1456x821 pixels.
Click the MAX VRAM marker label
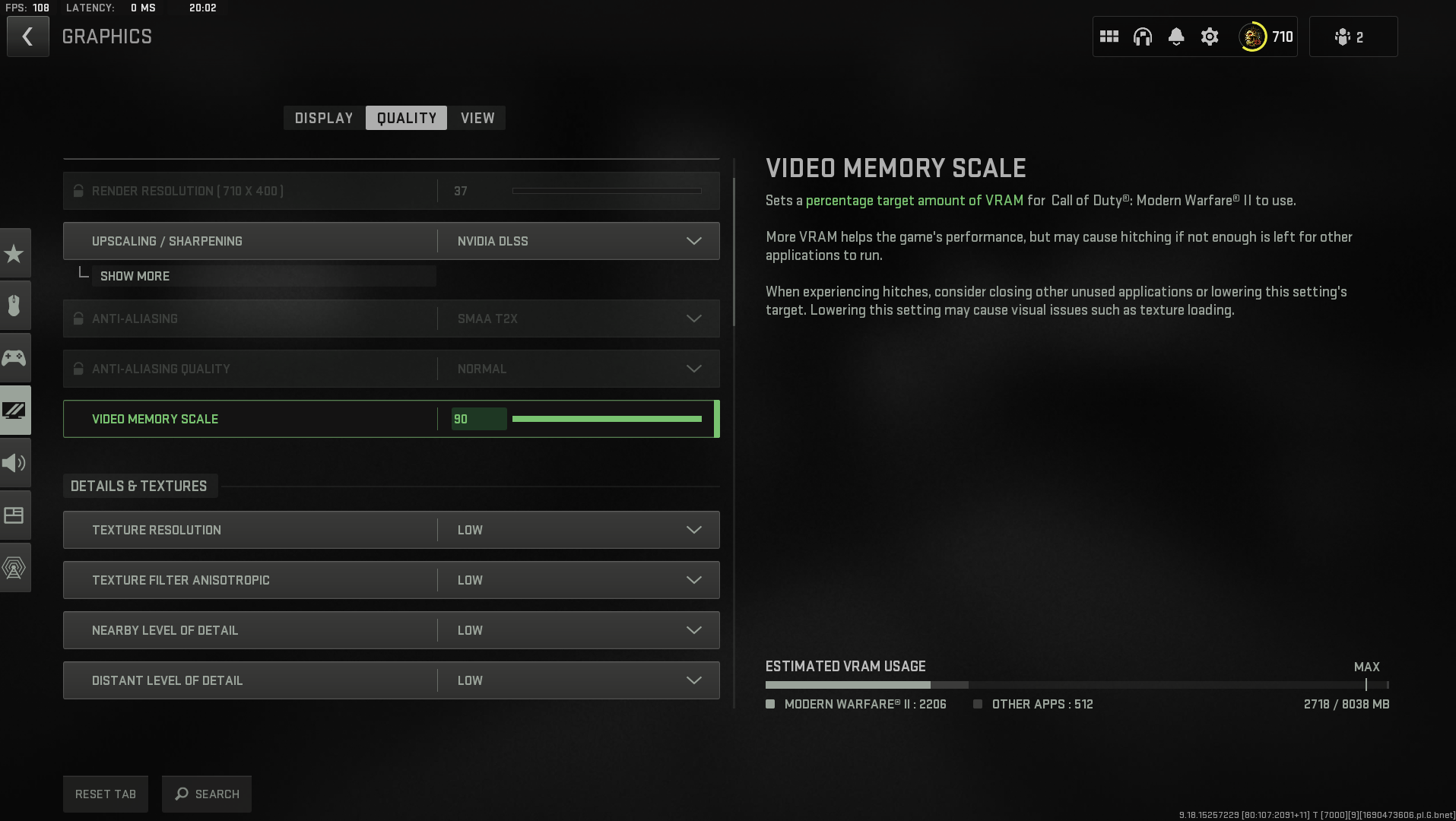pyautogui.click(x=1366, y=667)
